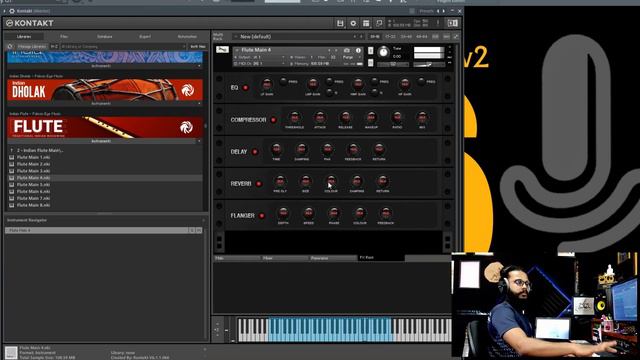Screen dimensions: 640x360
Task: Click the Delay Time knob
Action: pyautogui.click(x=276, y=149)
